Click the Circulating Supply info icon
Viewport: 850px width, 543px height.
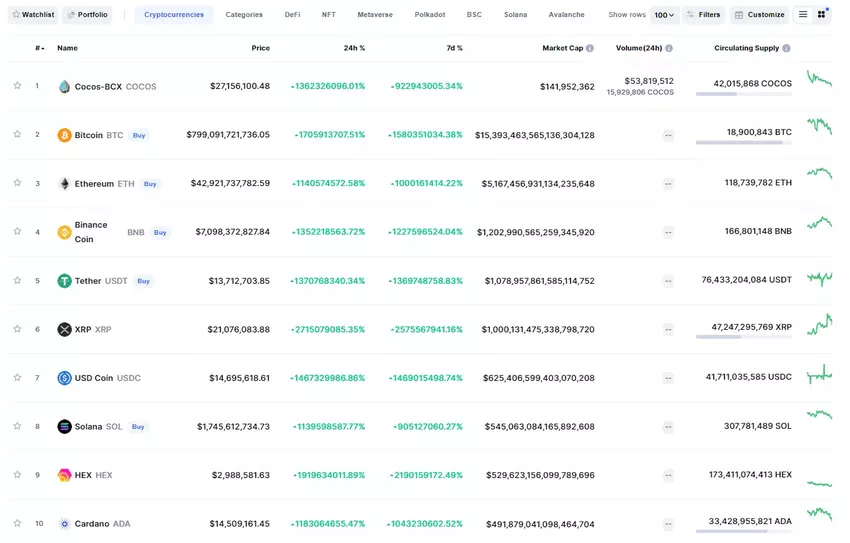pyautogui.click(x=786, y=48)
